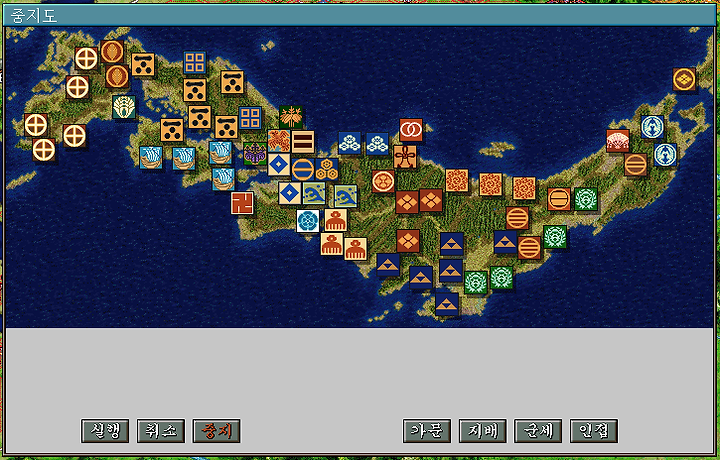Select the three-hexagon tortoiseshell crest
Viewport: 720px width, 460px height.
326,169
